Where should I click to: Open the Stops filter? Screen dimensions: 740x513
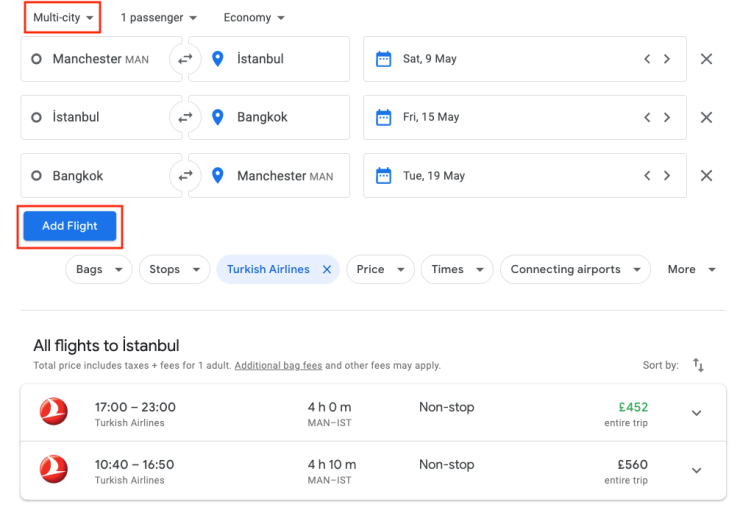pos(173,269)
